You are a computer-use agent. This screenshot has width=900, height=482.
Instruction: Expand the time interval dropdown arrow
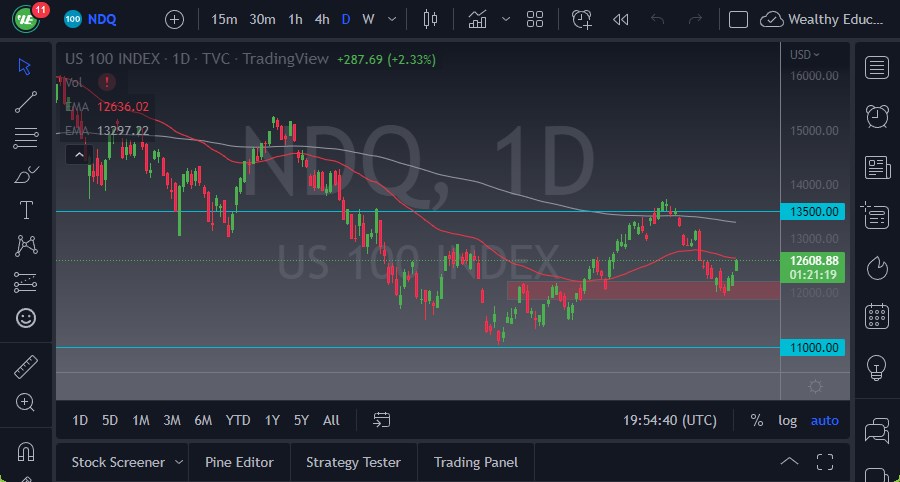coord(392,19)
